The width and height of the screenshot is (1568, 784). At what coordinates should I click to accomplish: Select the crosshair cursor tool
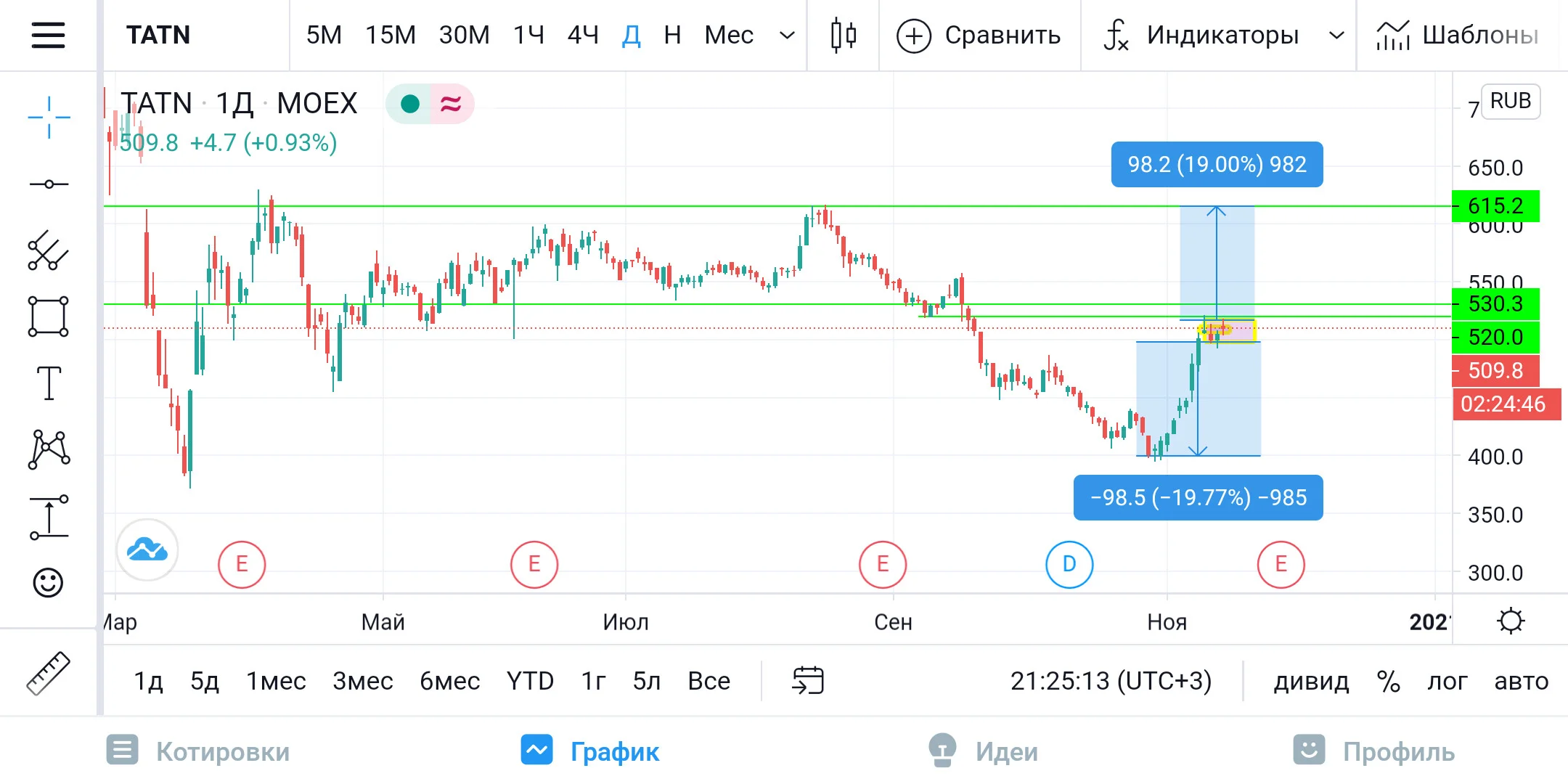coord(49,117)
